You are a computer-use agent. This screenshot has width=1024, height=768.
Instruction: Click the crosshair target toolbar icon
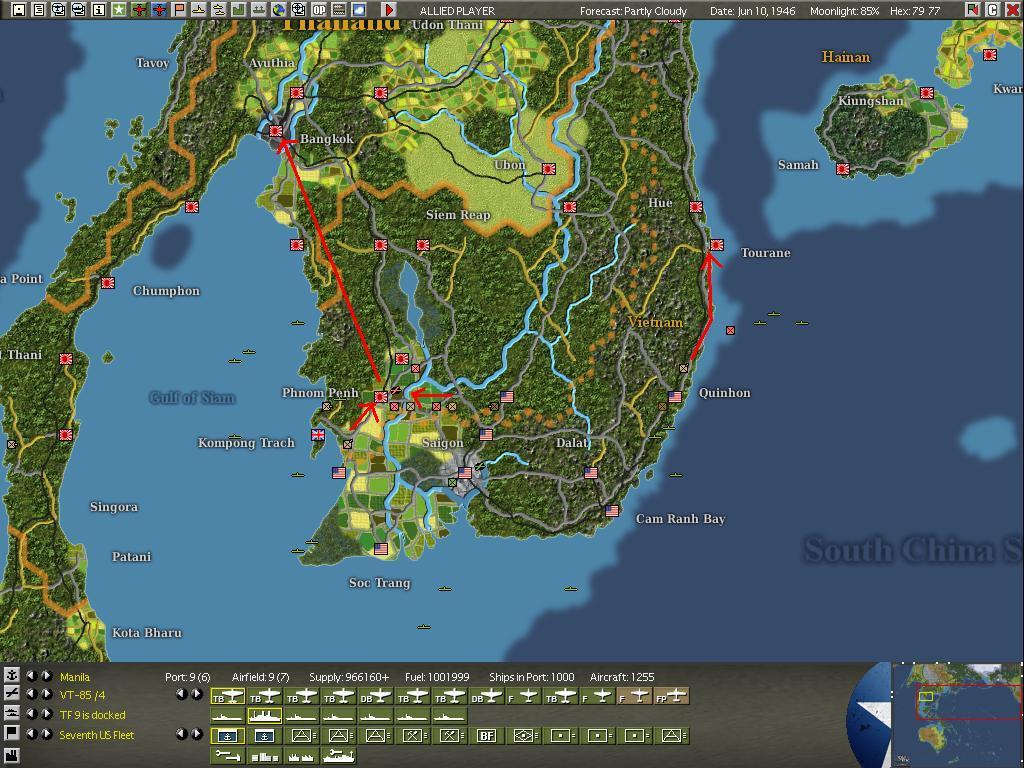click(x=298, y=10)
